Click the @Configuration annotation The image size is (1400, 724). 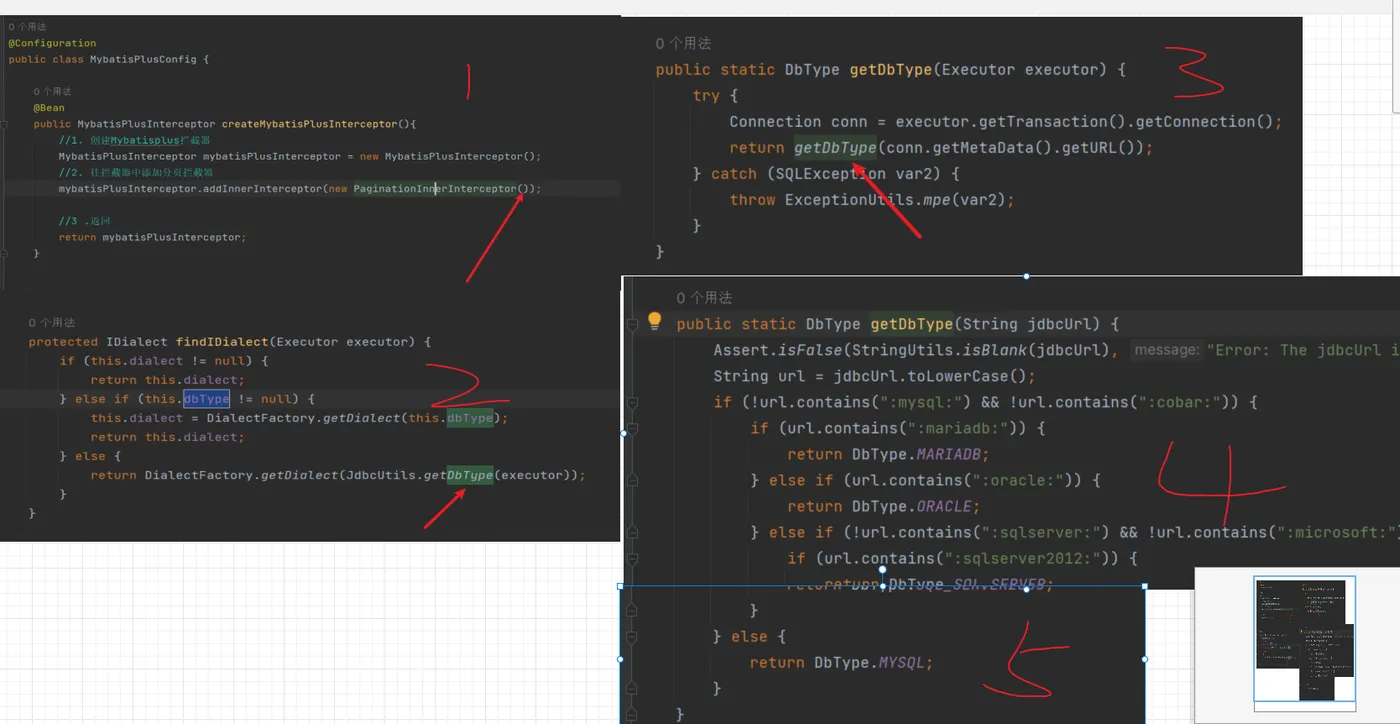(52, 43)
